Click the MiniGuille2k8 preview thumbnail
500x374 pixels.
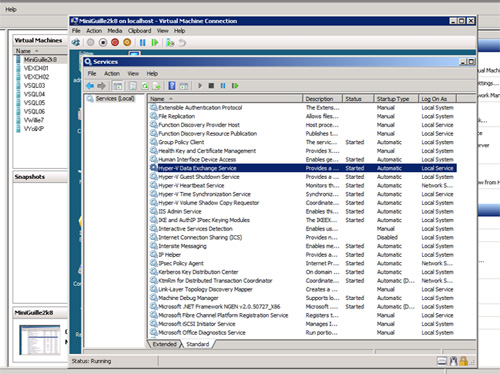(x=40, y=340)
